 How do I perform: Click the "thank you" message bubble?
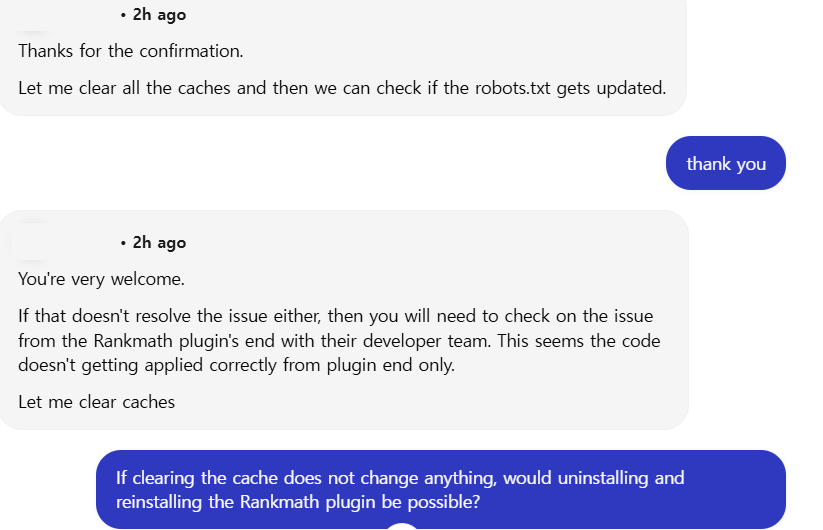tap(726, 163)
